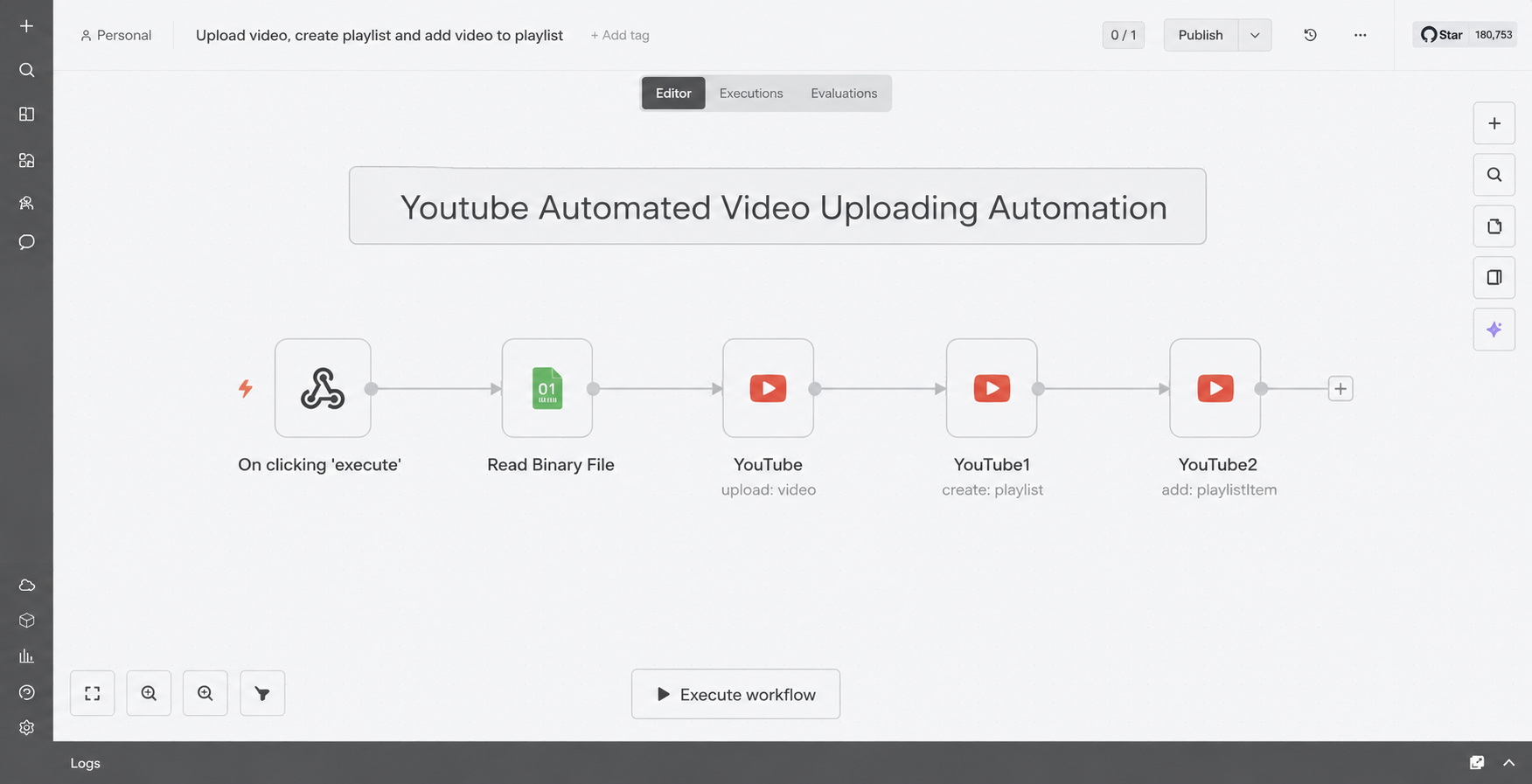This screenshot has width=1532, height=784.
Task: Select the YouTube2 add: playlistItem node
Action: point(1215,388)
